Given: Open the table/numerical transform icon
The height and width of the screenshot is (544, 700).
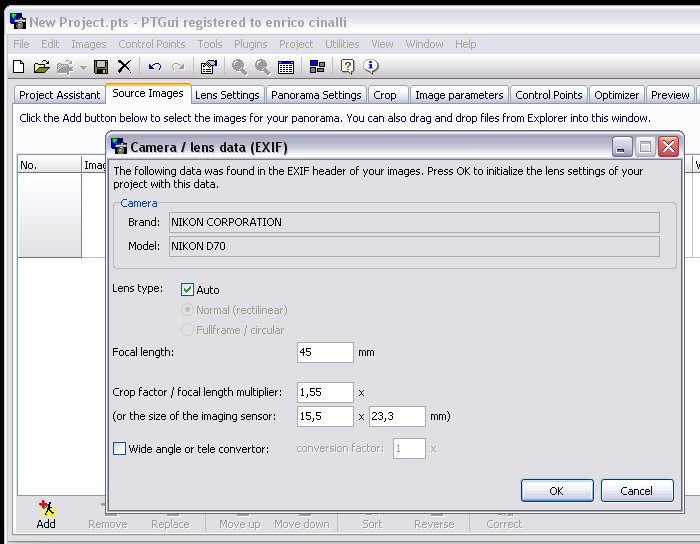Looking at the screenshot, I should click(286, 67).
